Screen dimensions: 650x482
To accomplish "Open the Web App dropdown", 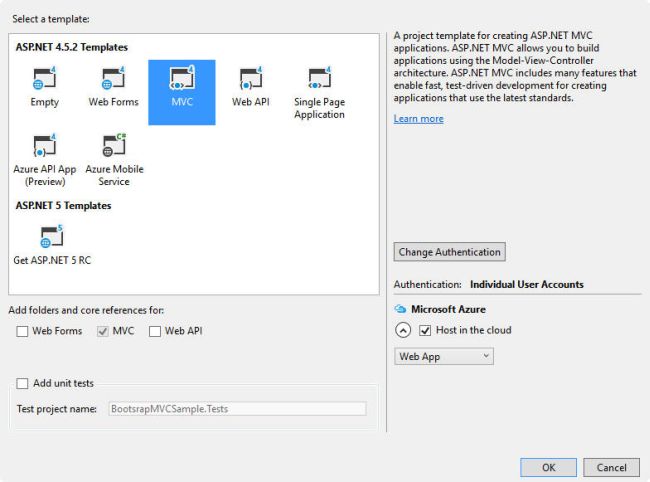I will pyautogui.click(x=444, y=356).
